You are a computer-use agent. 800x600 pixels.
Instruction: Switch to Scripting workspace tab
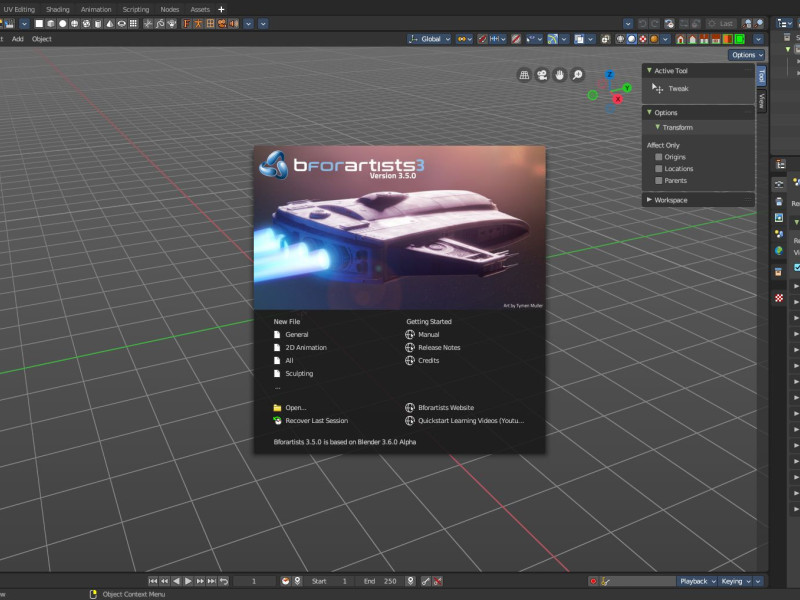click(136, 9)
